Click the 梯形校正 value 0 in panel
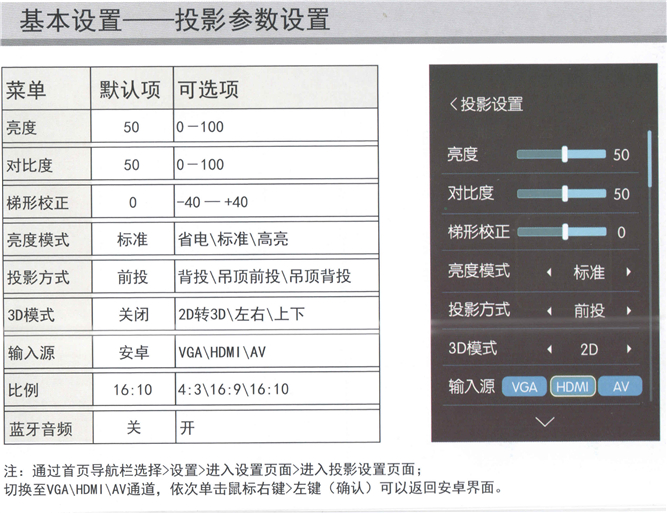 [x=621, y=232]
